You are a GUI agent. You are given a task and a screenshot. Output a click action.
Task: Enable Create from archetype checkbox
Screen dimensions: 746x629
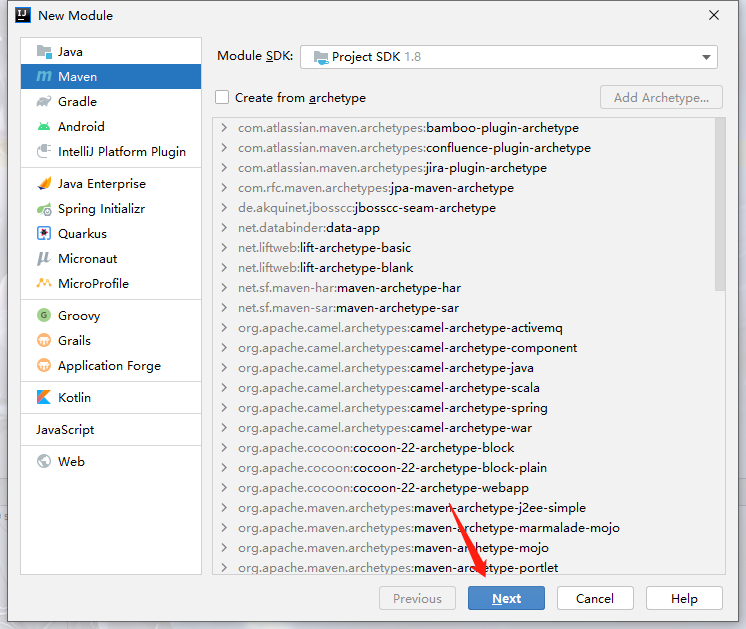(222, 97)
